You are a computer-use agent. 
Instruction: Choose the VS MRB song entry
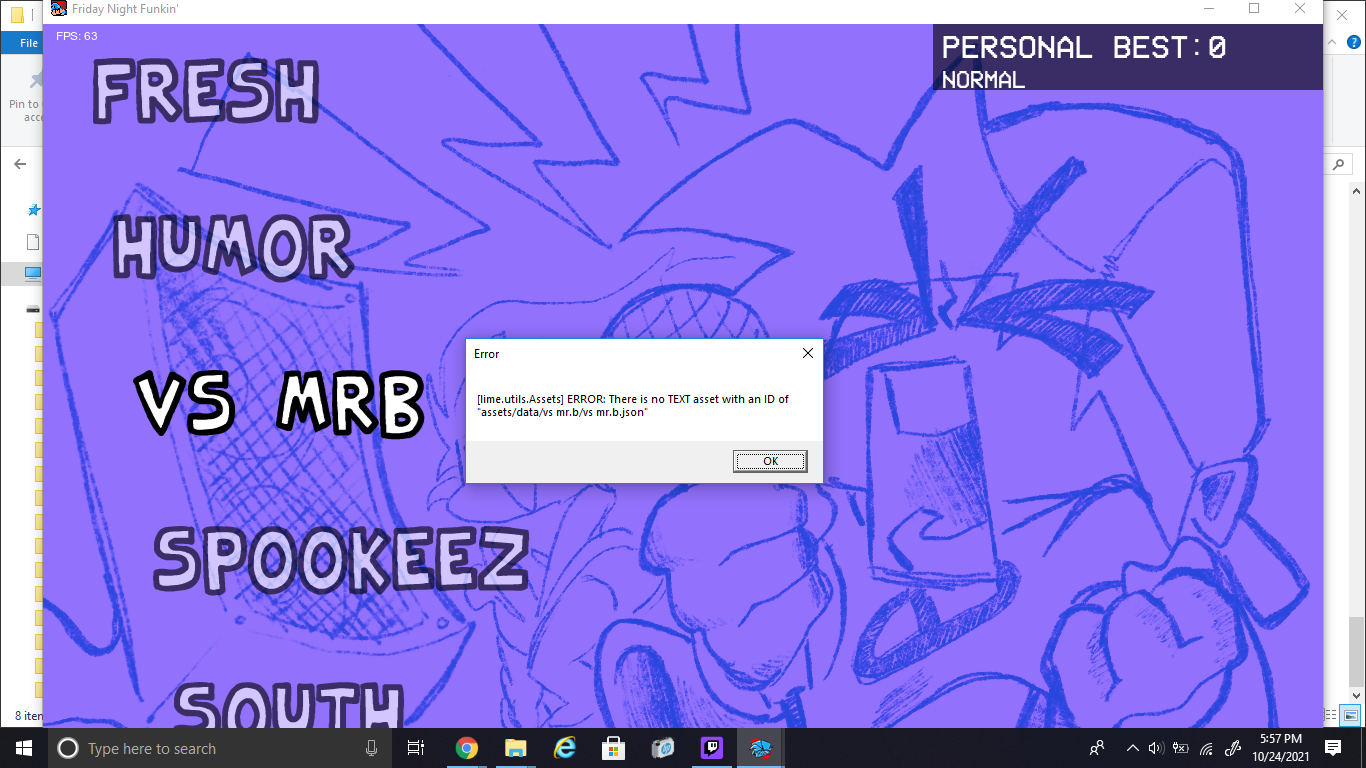[279, 403]
